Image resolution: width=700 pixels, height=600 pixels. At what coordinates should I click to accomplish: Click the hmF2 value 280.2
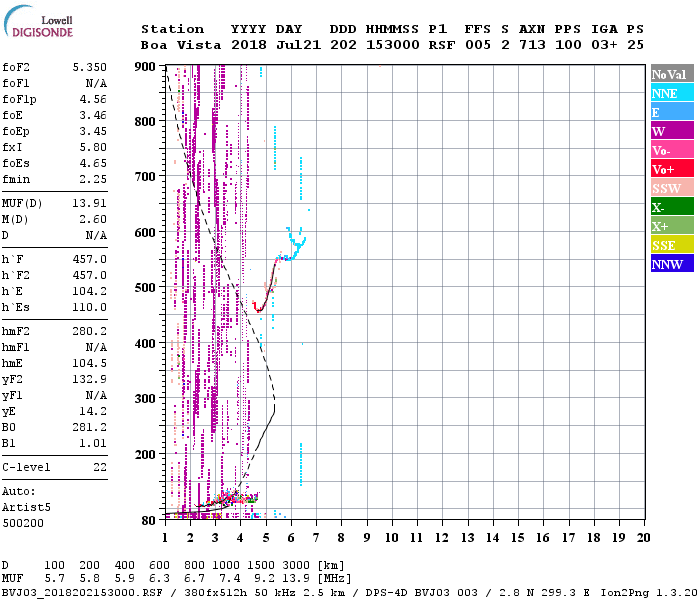(x=89, y=331)
